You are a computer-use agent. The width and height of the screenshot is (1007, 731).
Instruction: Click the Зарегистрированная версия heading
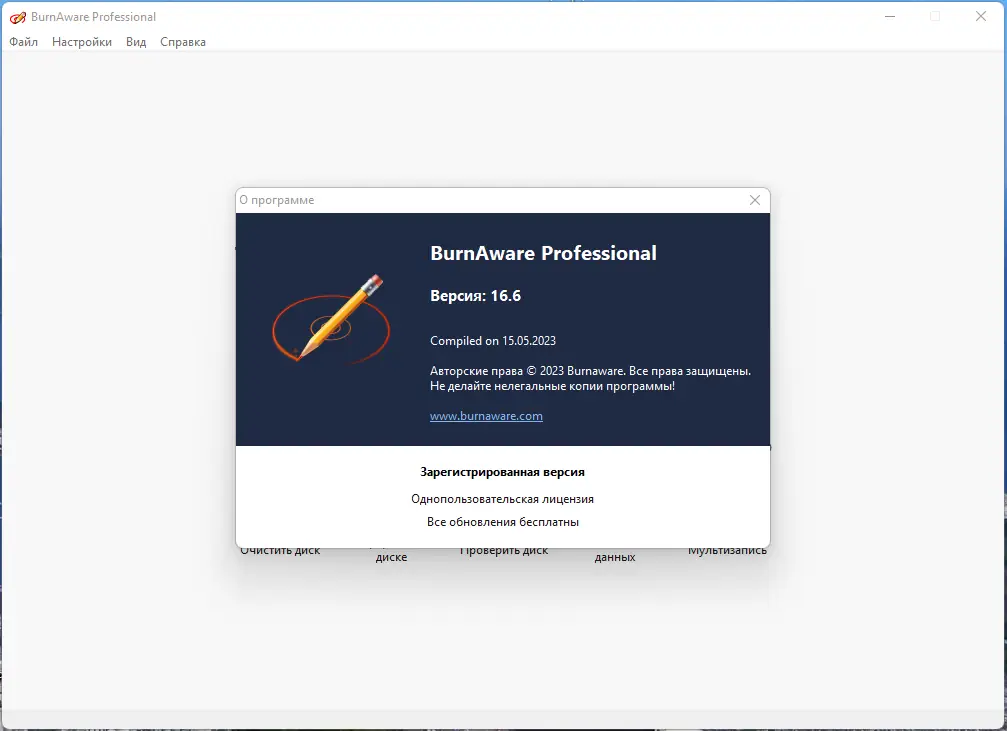click(502, 471)
